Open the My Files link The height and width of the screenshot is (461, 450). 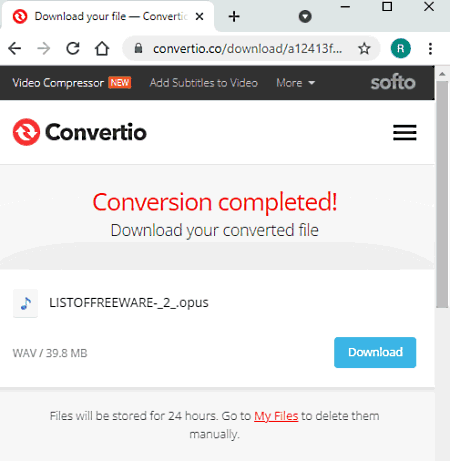(276, 416)
